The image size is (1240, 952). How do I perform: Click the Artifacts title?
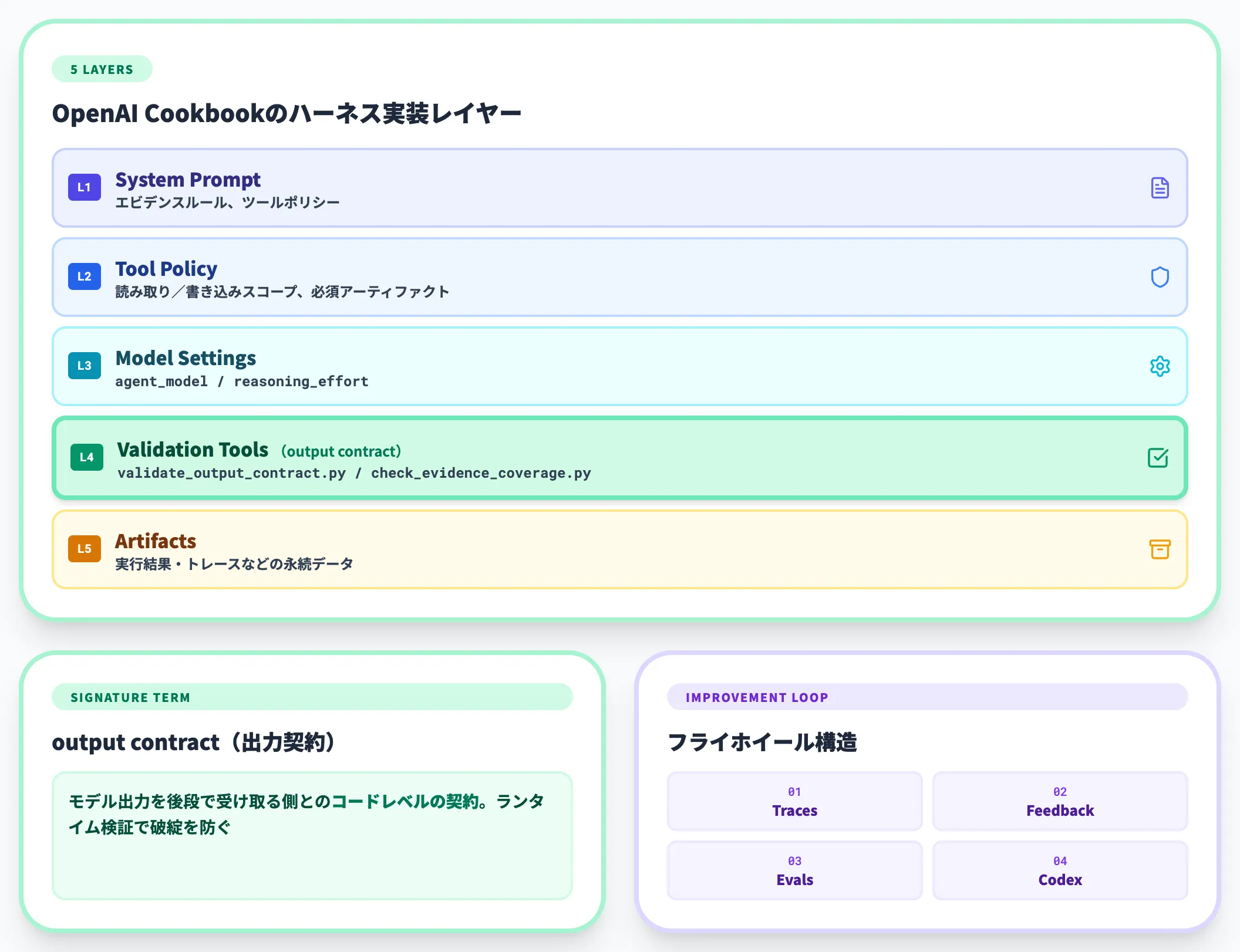click(156, 541)
